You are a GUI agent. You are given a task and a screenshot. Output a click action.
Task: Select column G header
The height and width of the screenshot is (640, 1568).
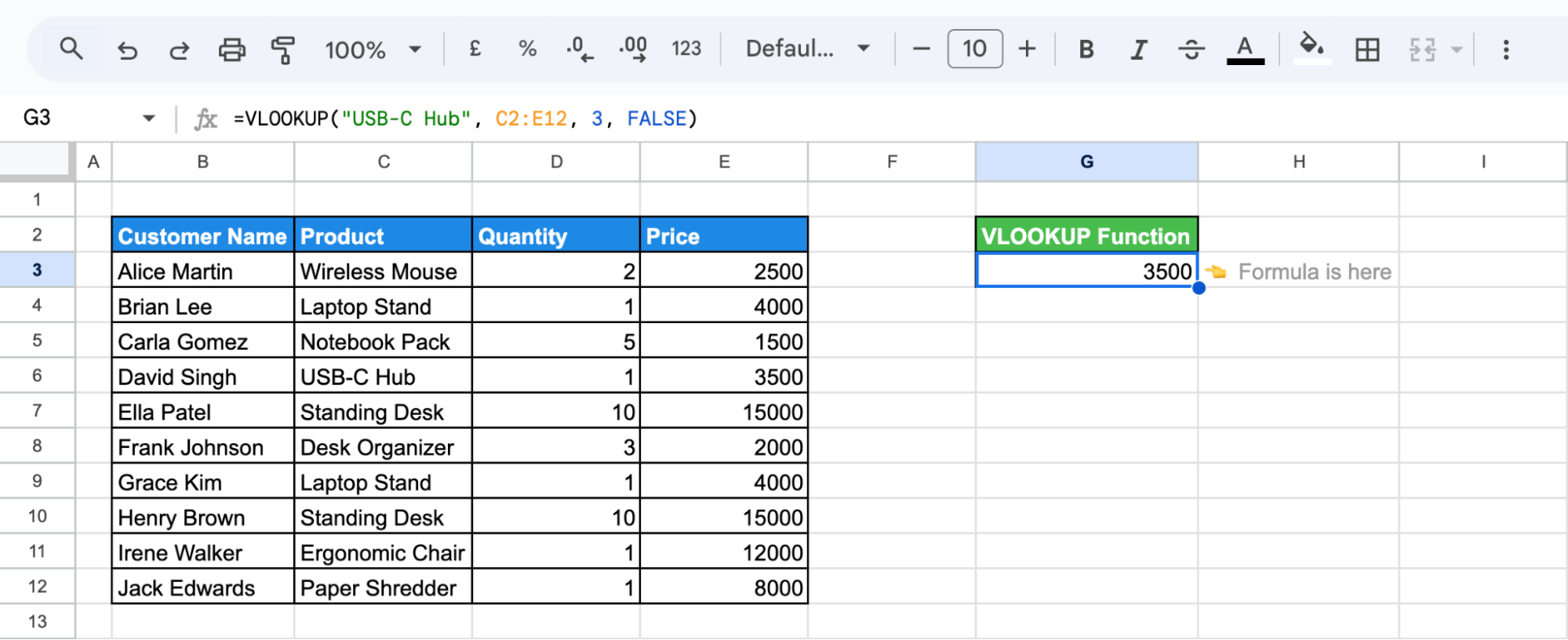pos(1086,162)
